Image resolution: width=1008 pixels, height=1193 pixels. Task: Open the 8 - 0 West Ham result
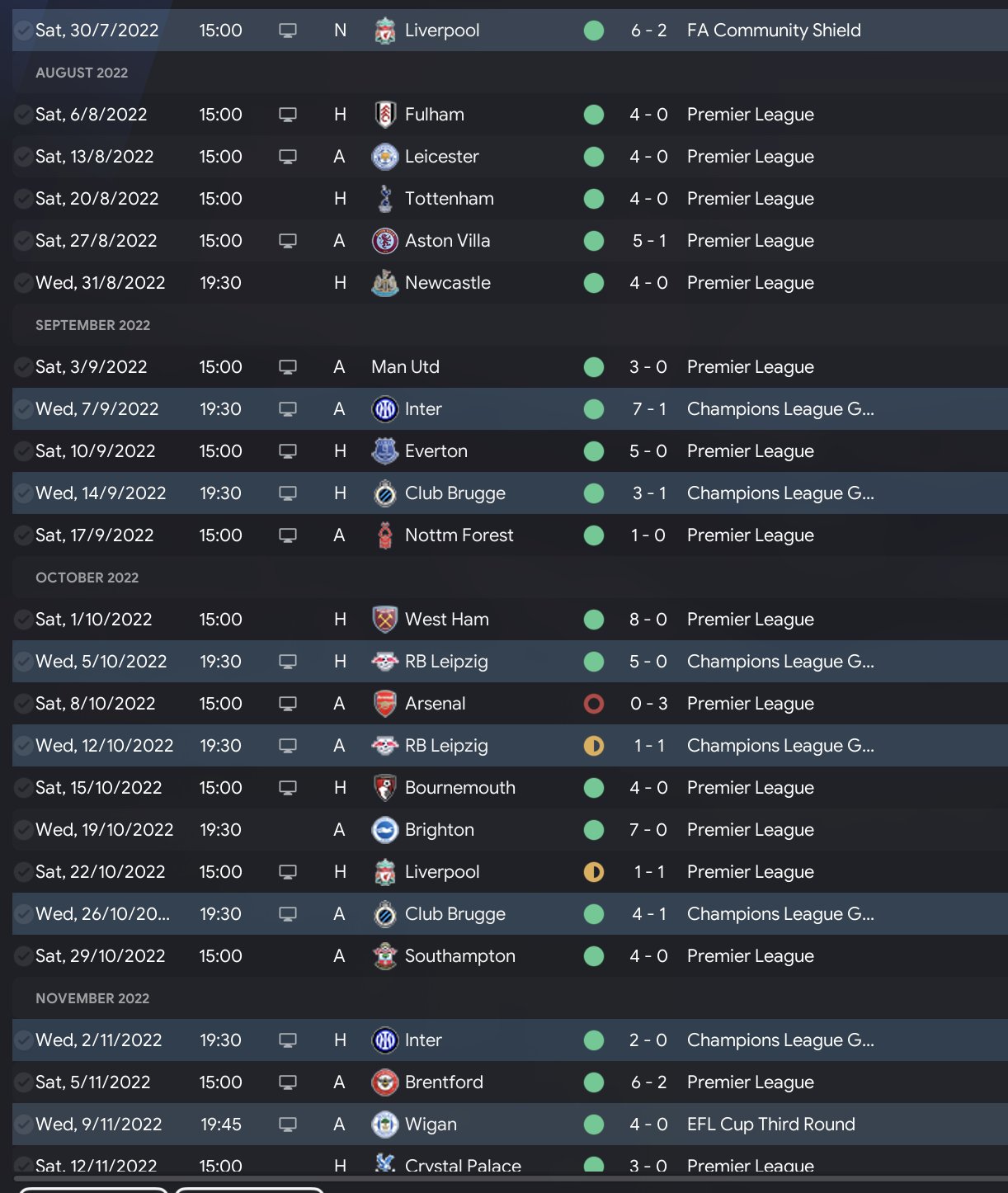(x=648, y=620)
